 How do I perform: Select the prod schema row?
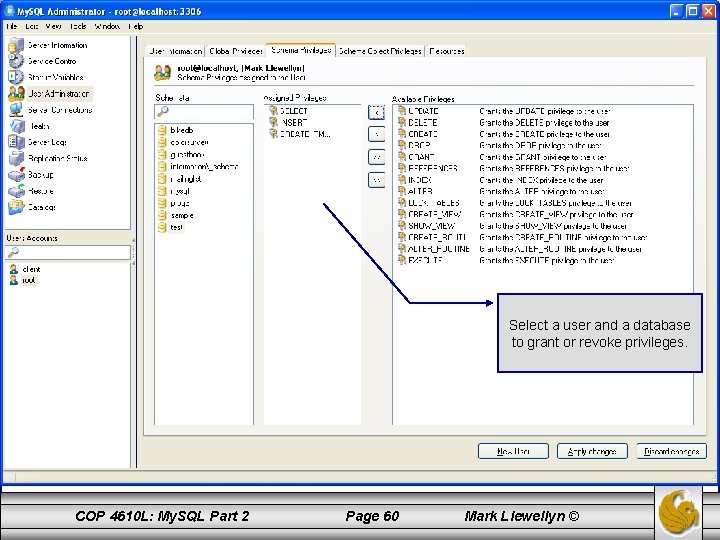click(x=174, y=203)
